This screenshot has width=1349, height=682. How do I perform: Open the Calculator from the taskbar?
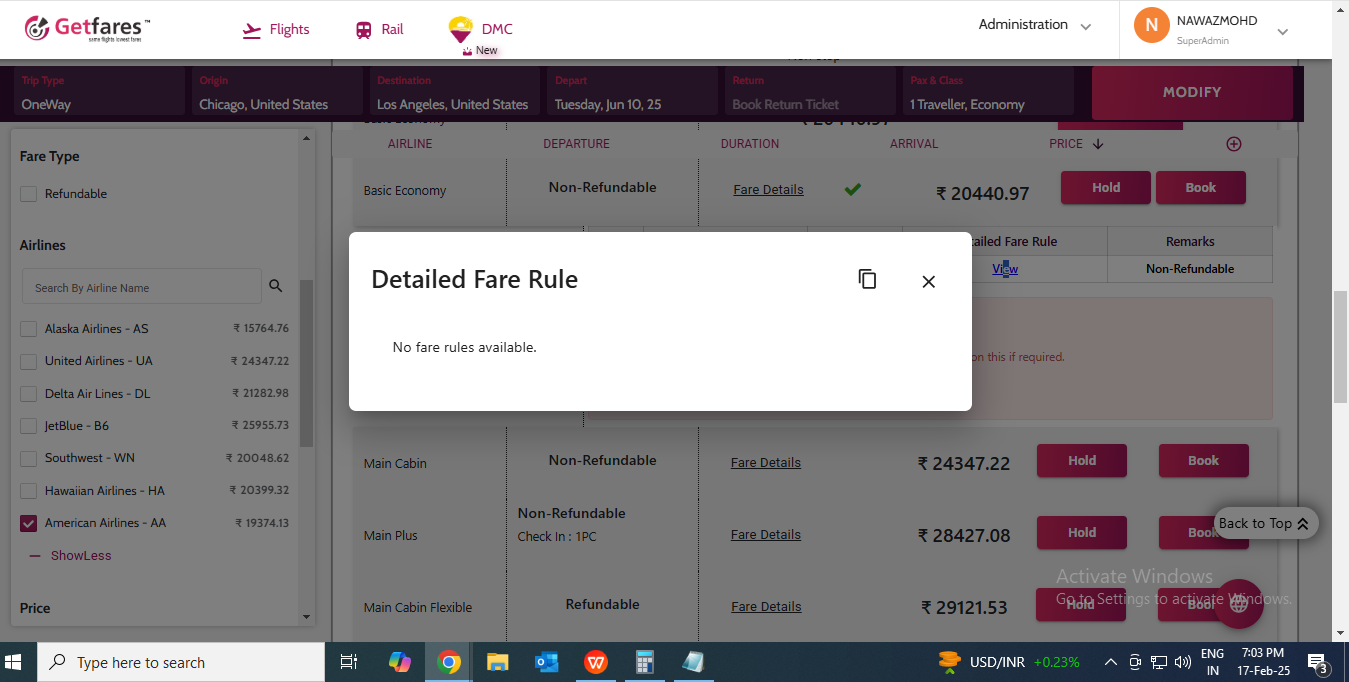pos(644,662)
